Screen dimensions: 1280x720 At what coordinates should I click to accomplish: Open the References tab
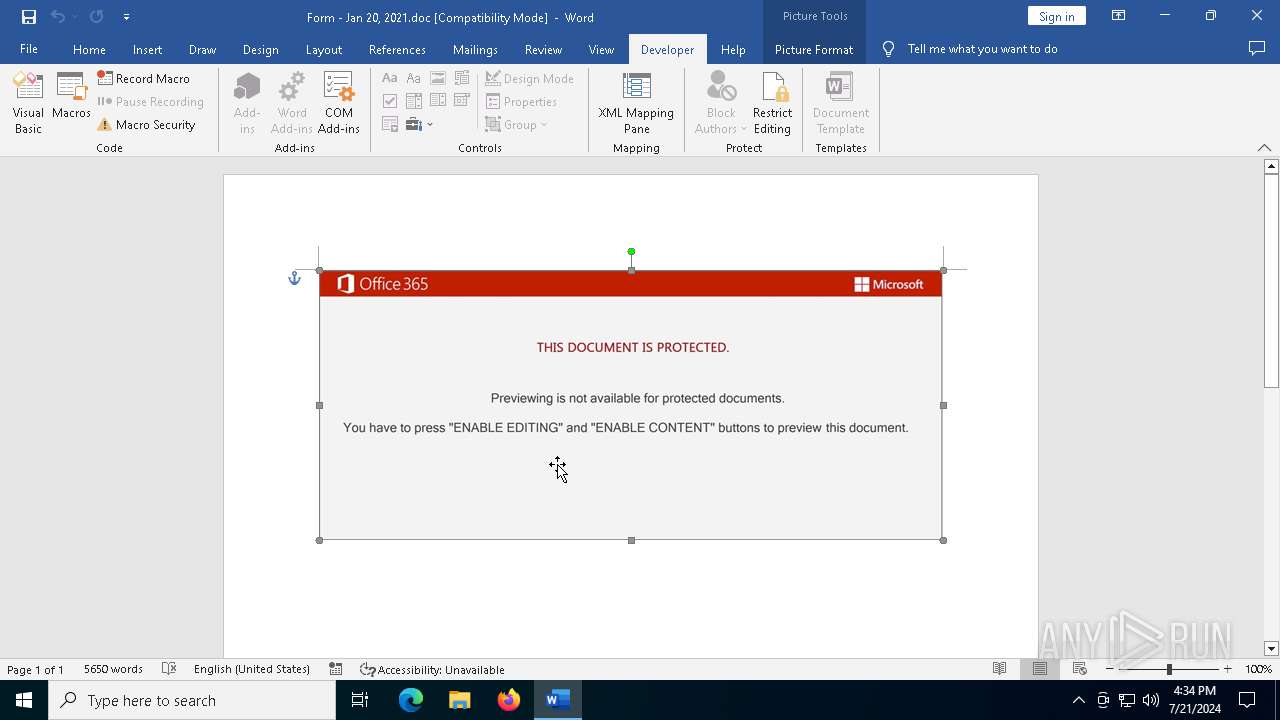click(x=397, y=49)
